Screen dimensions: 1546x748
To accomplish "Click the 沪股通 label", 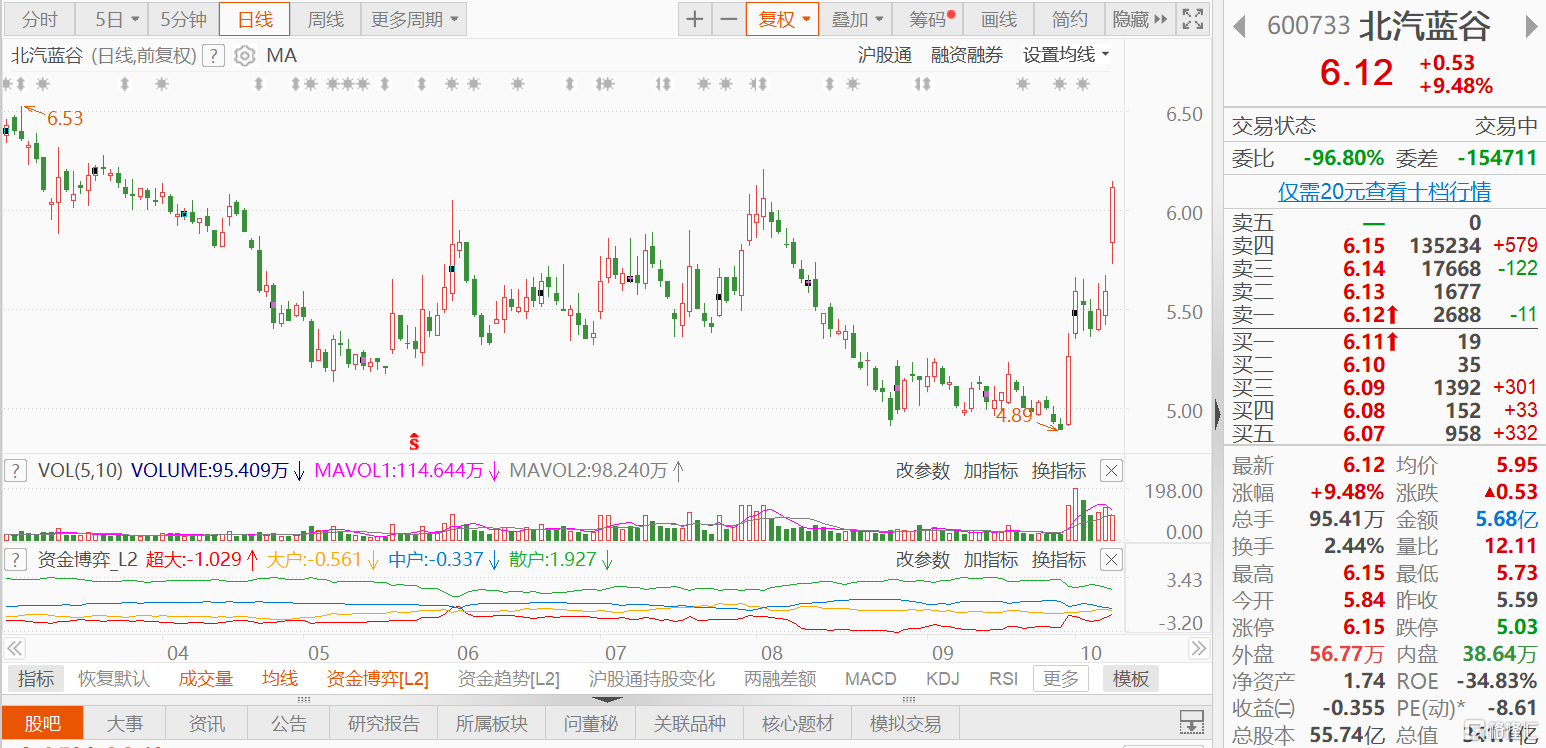I will click(x=885, y=56).
